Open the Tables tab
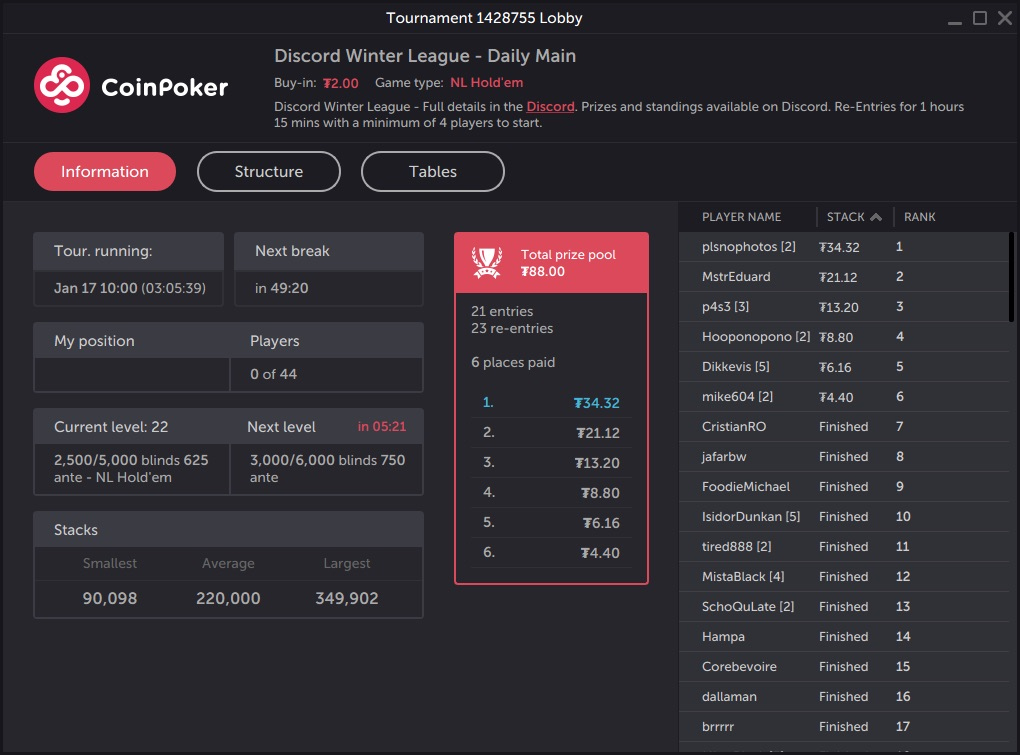1020x755 pixels. (432, 171)
